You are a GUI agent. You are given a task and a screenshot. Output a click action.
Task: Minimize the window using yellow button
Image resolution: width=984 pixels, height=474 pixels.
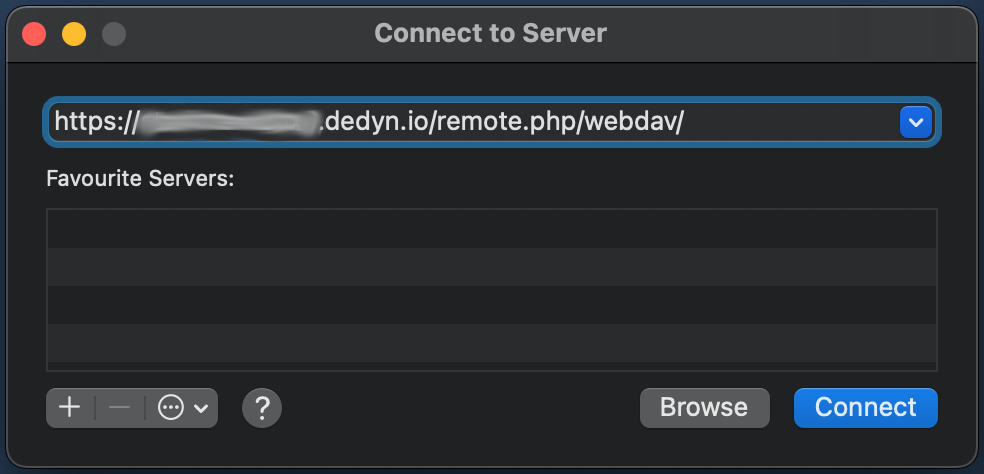[x=74, y=34]
